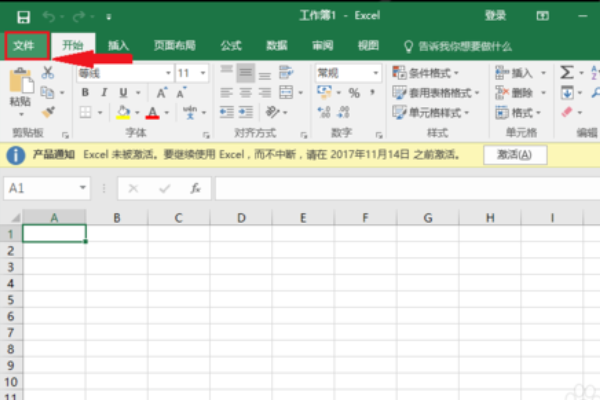600x400 pixels.
Task: Click the Undo arrow in the quick access toolbar
Action: point(49,16)
